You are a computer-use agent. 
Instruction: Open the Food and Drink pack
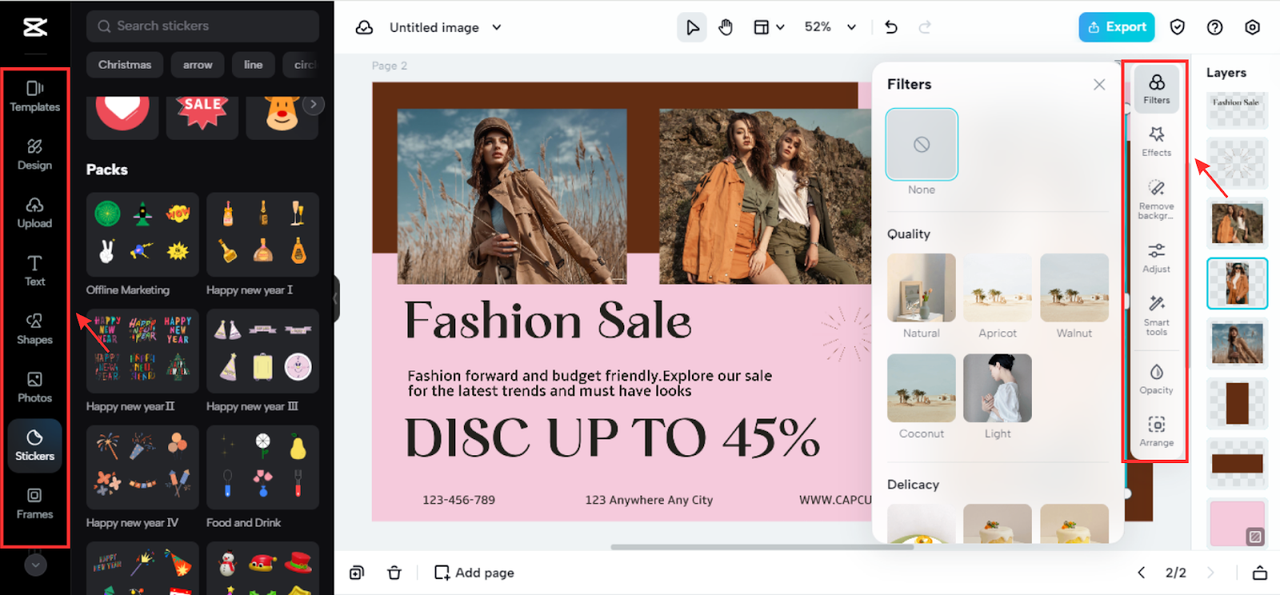(x=263, y=468)
